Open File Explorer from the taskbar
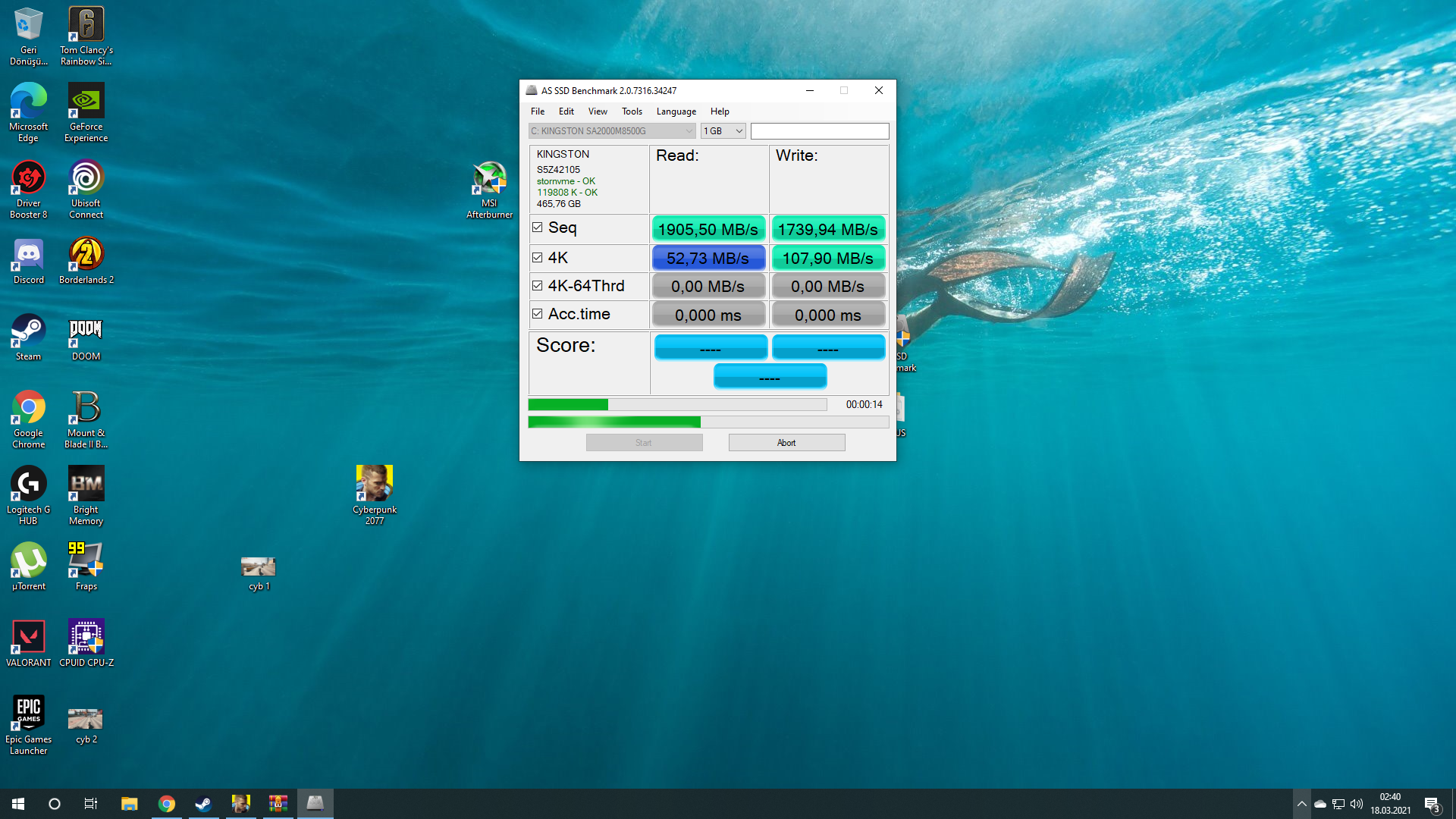The height and width of the screenshot is (819, 1456). point(130,803)
